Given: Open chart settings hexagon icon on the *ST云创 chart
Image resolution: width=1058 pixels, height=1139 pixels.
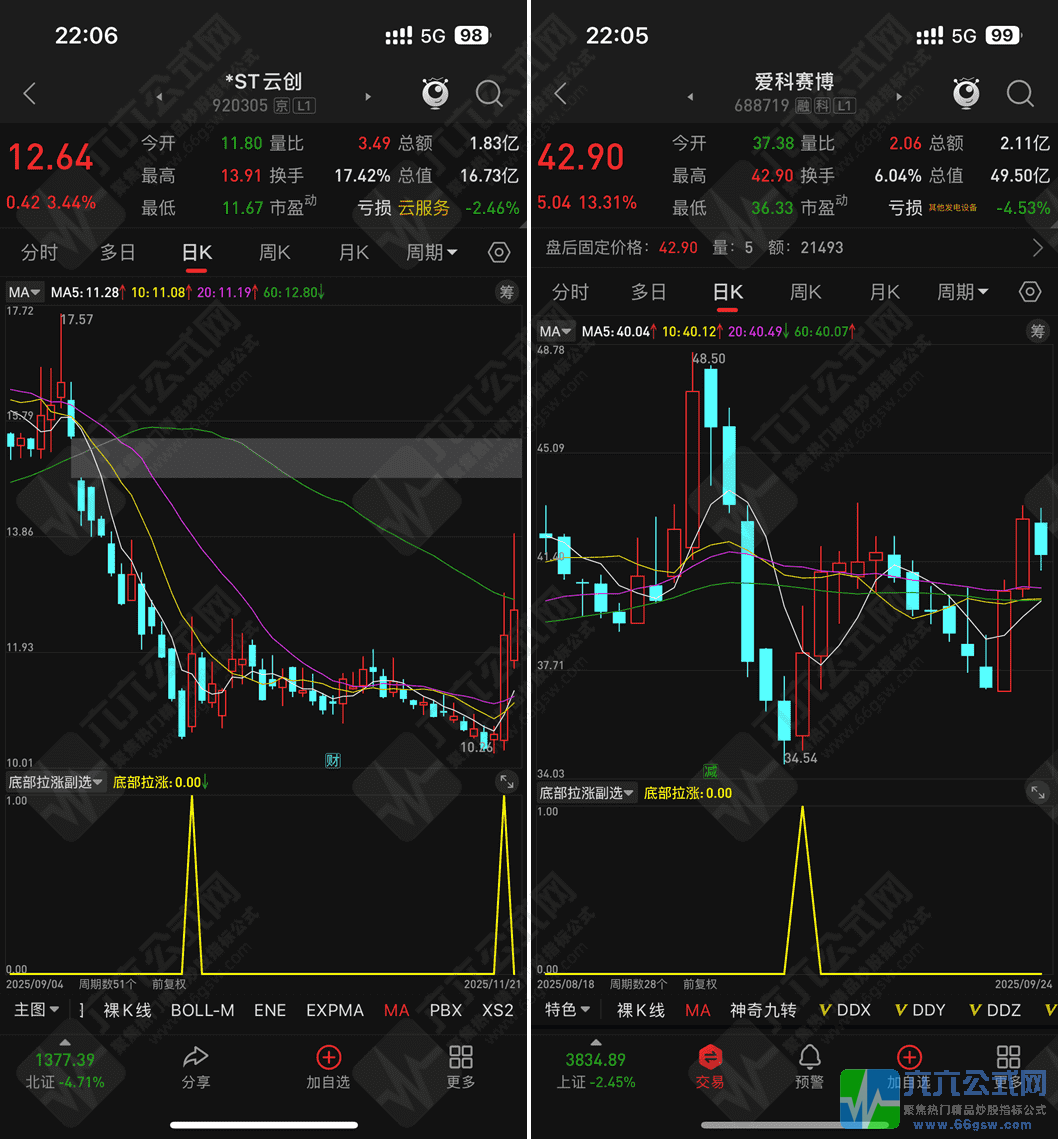Looking at the screenshot, I should 499,253.
